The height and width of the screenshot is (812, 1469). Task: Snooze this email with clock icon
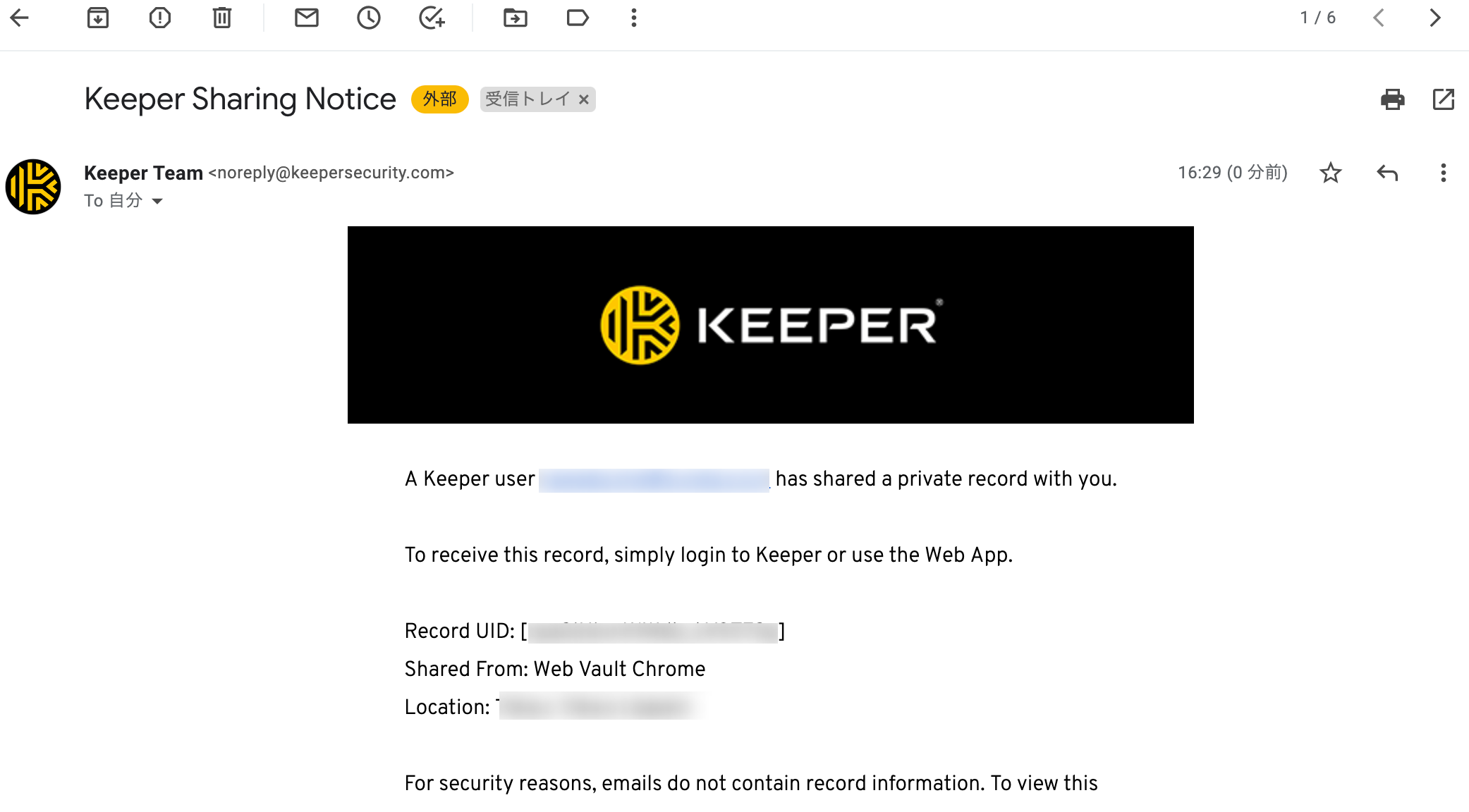pyautogui.click(x=369, y=18)
